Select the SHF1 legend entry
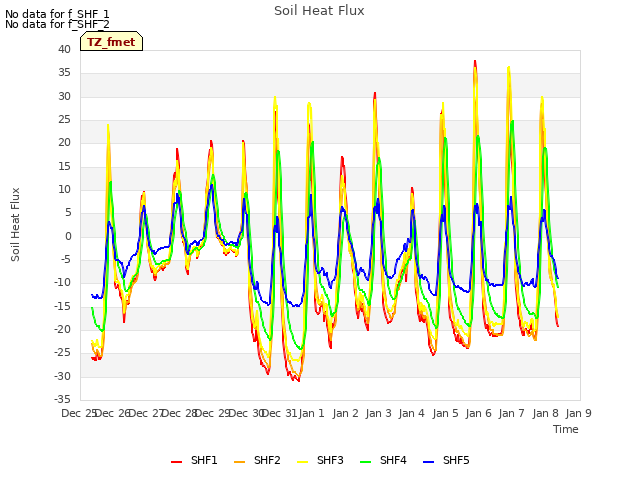This screenshot has width=640, height=480. point(194,460)
